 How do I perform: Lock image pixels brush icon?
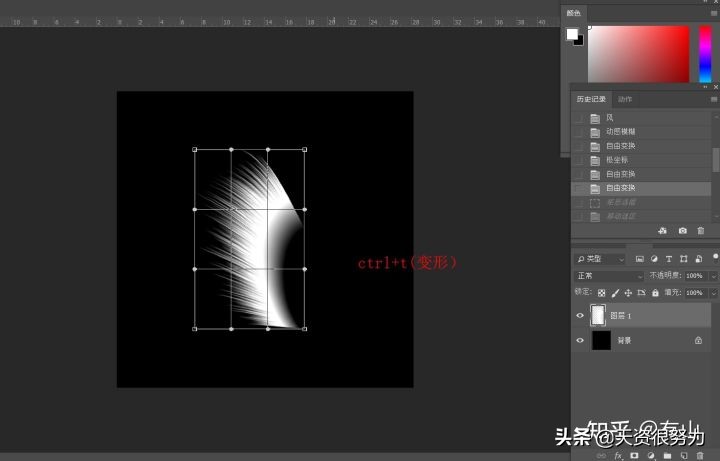[x=615, y=292]
